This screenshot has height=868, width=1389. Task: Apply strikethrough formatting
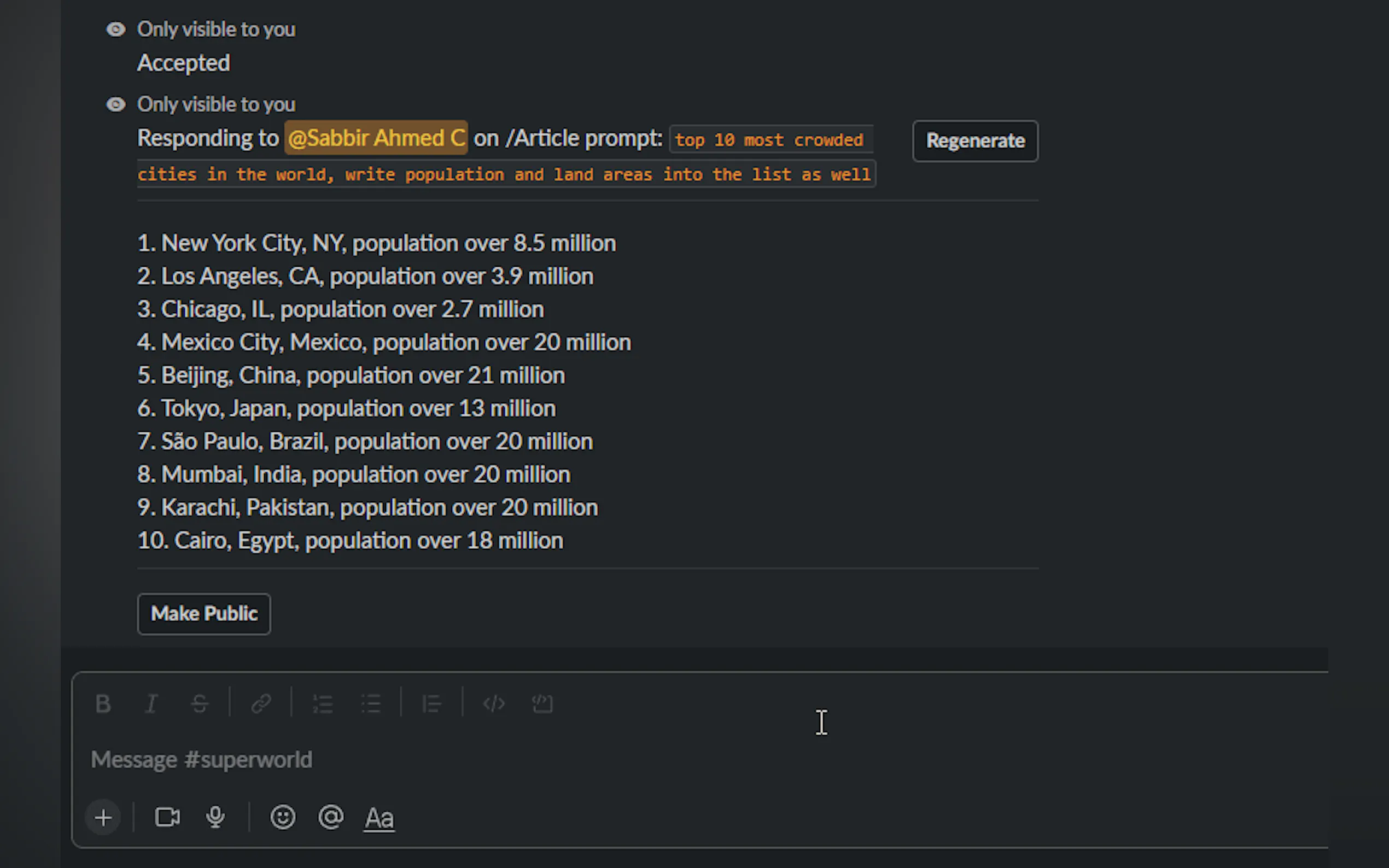point(199,703)
